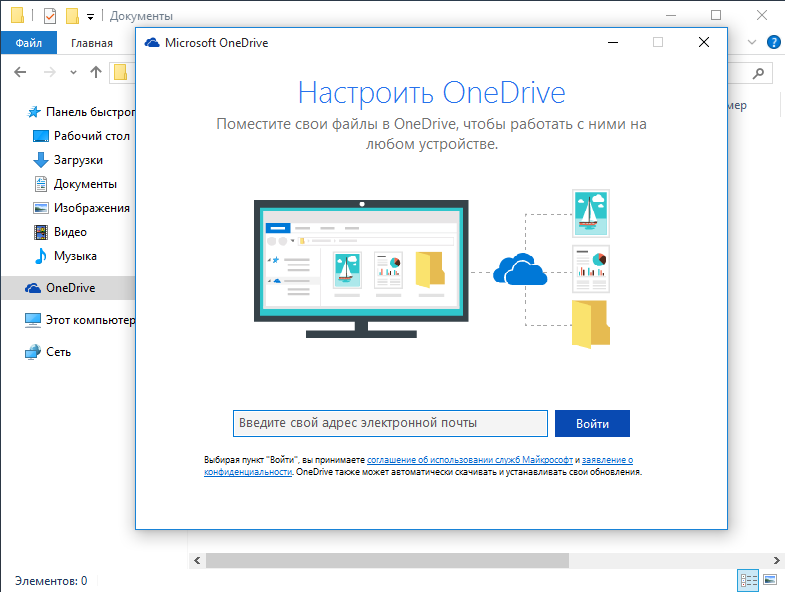Switch to details view icon in status bar
785x592 pixels.
click(748, 580)
